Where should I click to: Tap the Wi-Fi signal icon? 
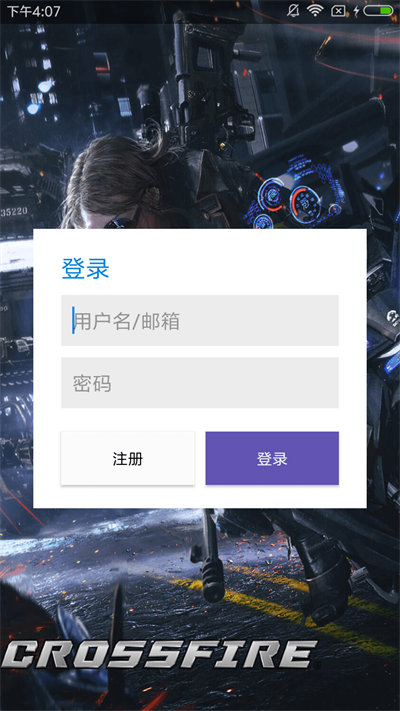[x=314, y=10]
